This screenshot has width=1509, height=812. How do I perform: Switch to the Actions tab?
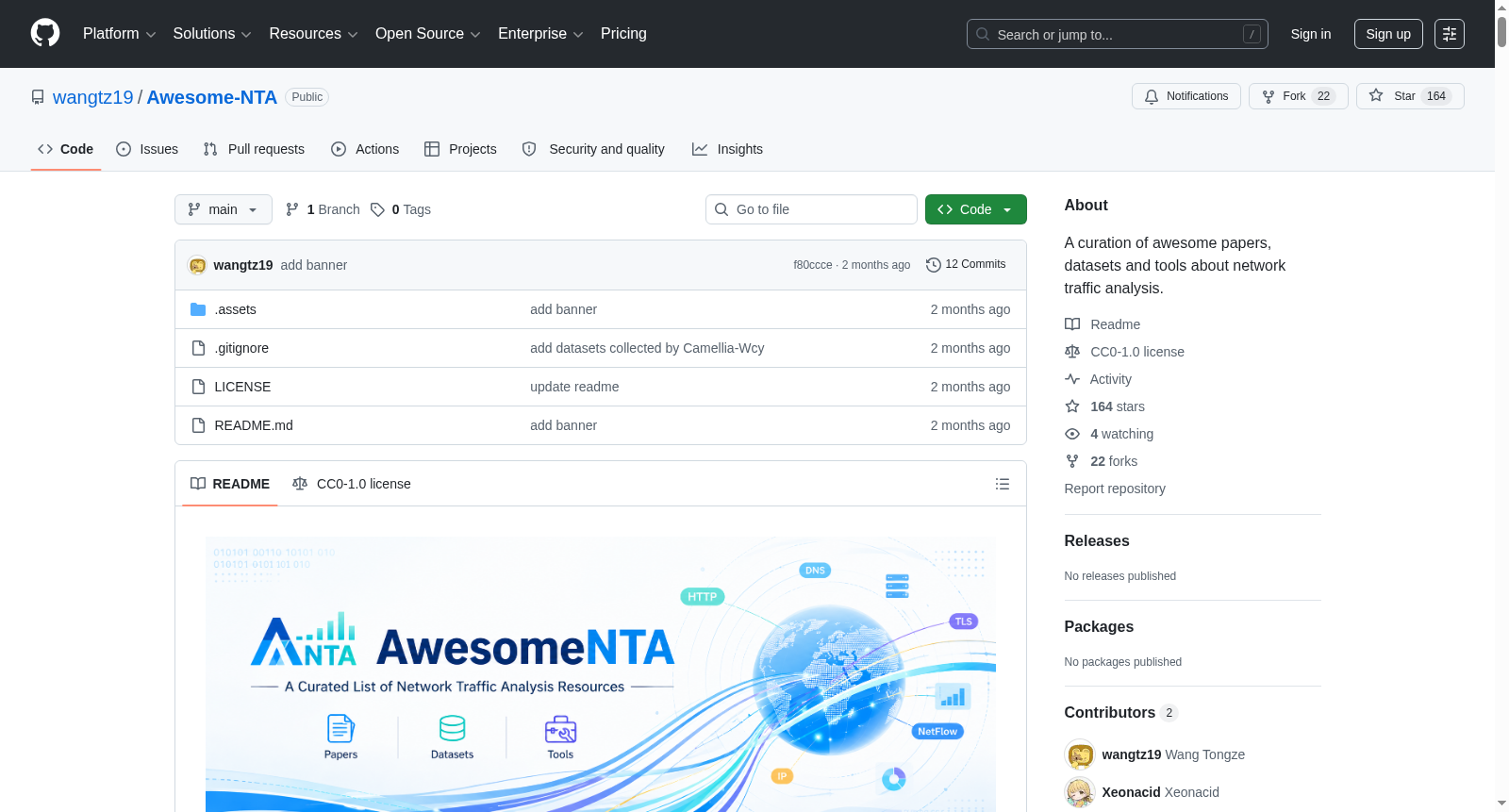(365, 149)
